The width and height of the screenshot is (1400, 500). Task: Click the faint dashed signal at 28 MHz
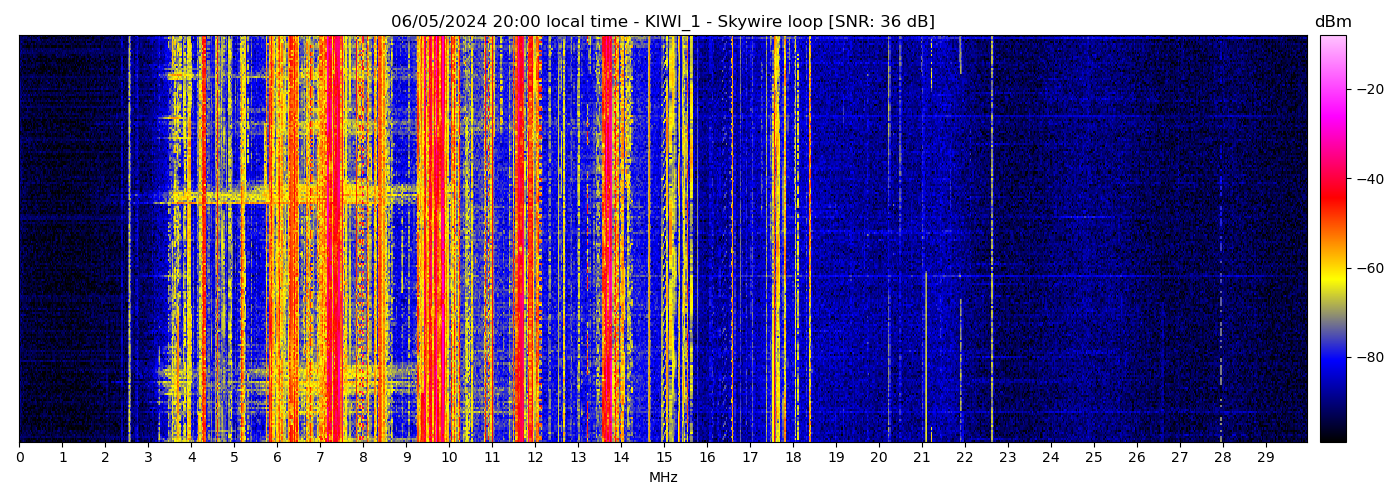point(1221,300)
